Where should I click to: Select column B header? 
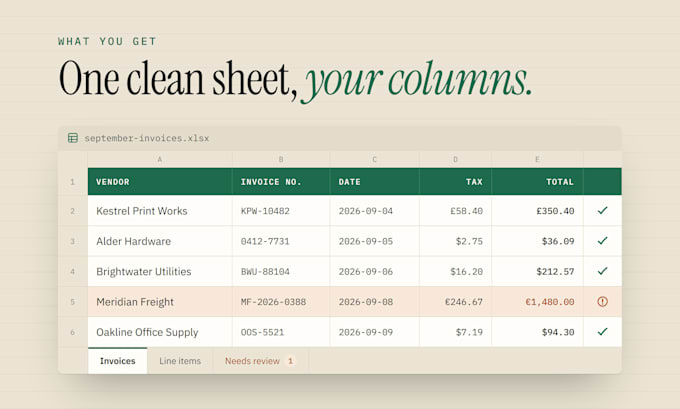[281, 160]
